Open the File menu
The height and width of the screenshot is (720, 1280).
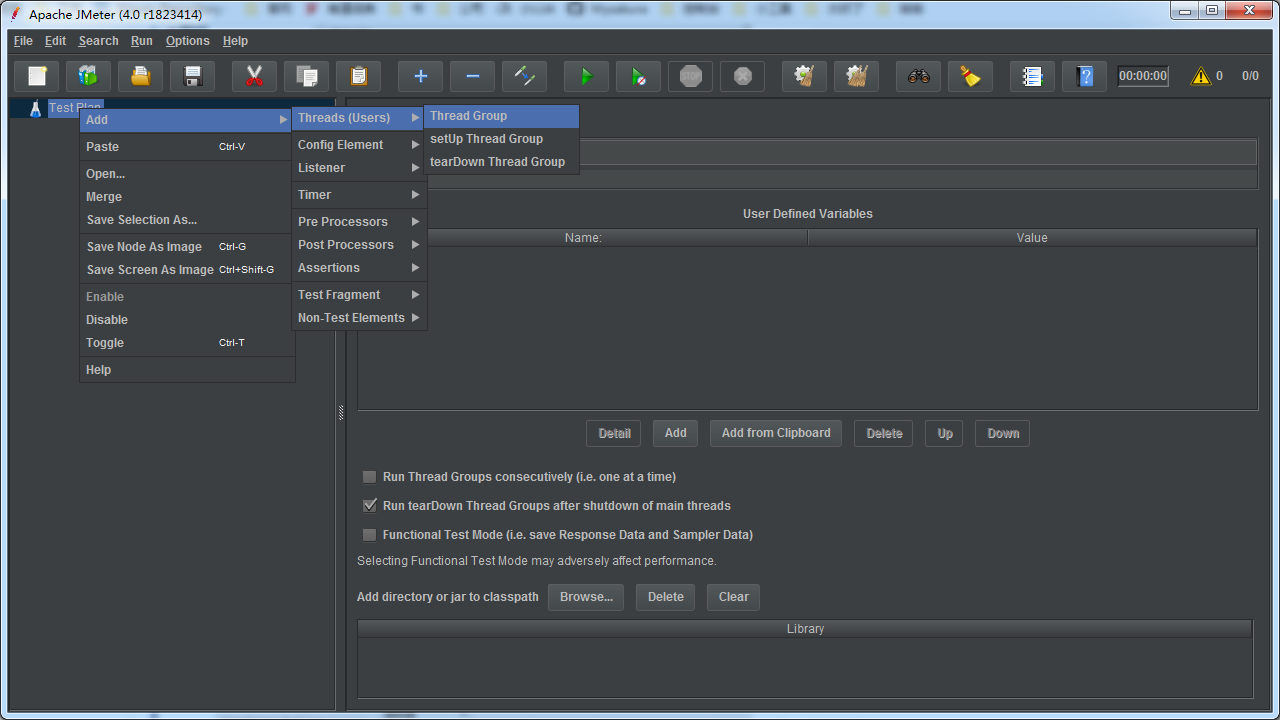tap(23, 41)
